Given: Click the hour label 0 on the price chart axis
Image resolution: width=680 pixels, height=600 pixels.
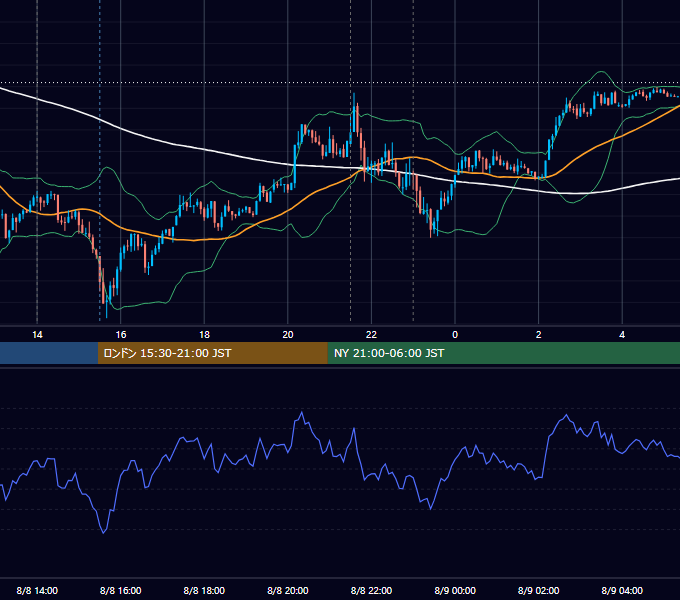Looking at the screenshot, I should [x=455, y=335].
